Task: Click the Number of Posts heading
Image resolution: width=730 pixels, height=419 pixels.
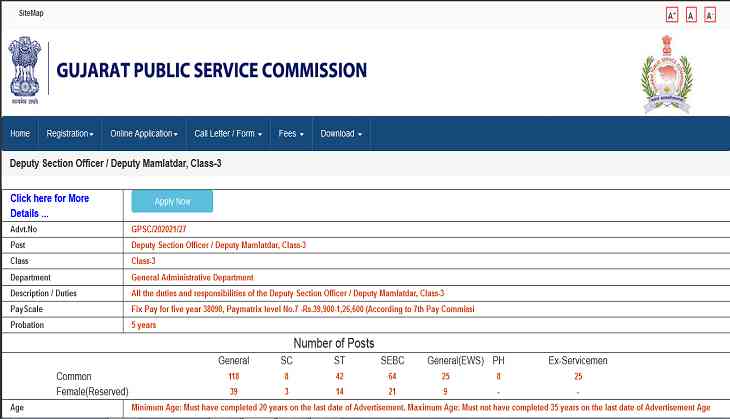Action: [x=334, y=344]
